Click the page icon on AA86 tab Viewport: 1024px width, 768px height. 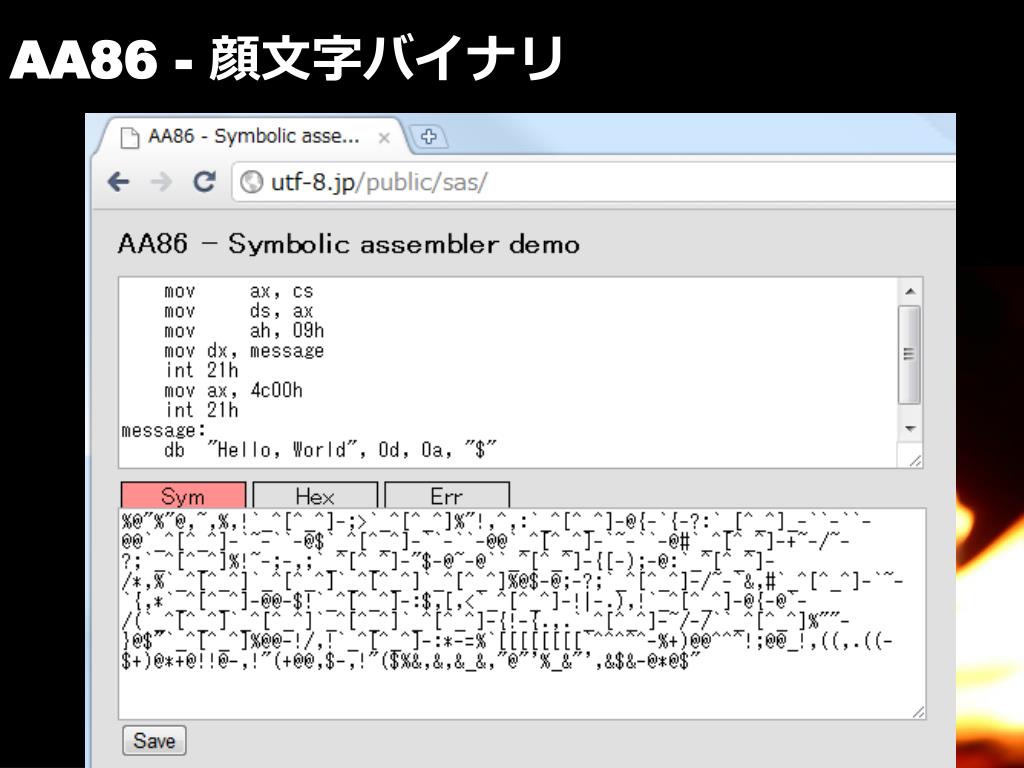pyautogui.click(x=131, y=137)
